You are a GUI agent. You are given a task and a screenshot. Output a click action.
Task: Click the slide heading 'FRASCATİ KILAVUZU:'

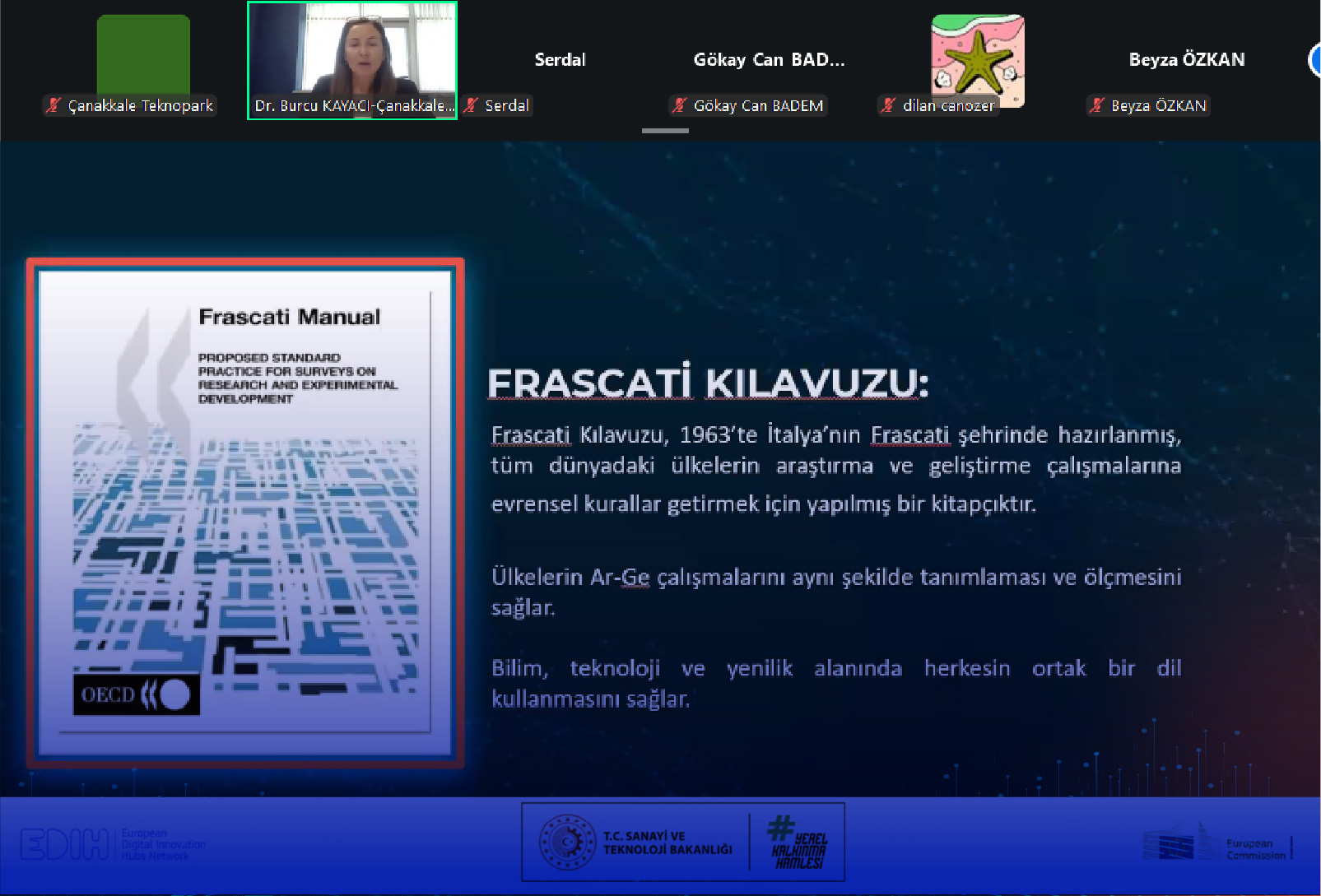(x=708, y=383)
